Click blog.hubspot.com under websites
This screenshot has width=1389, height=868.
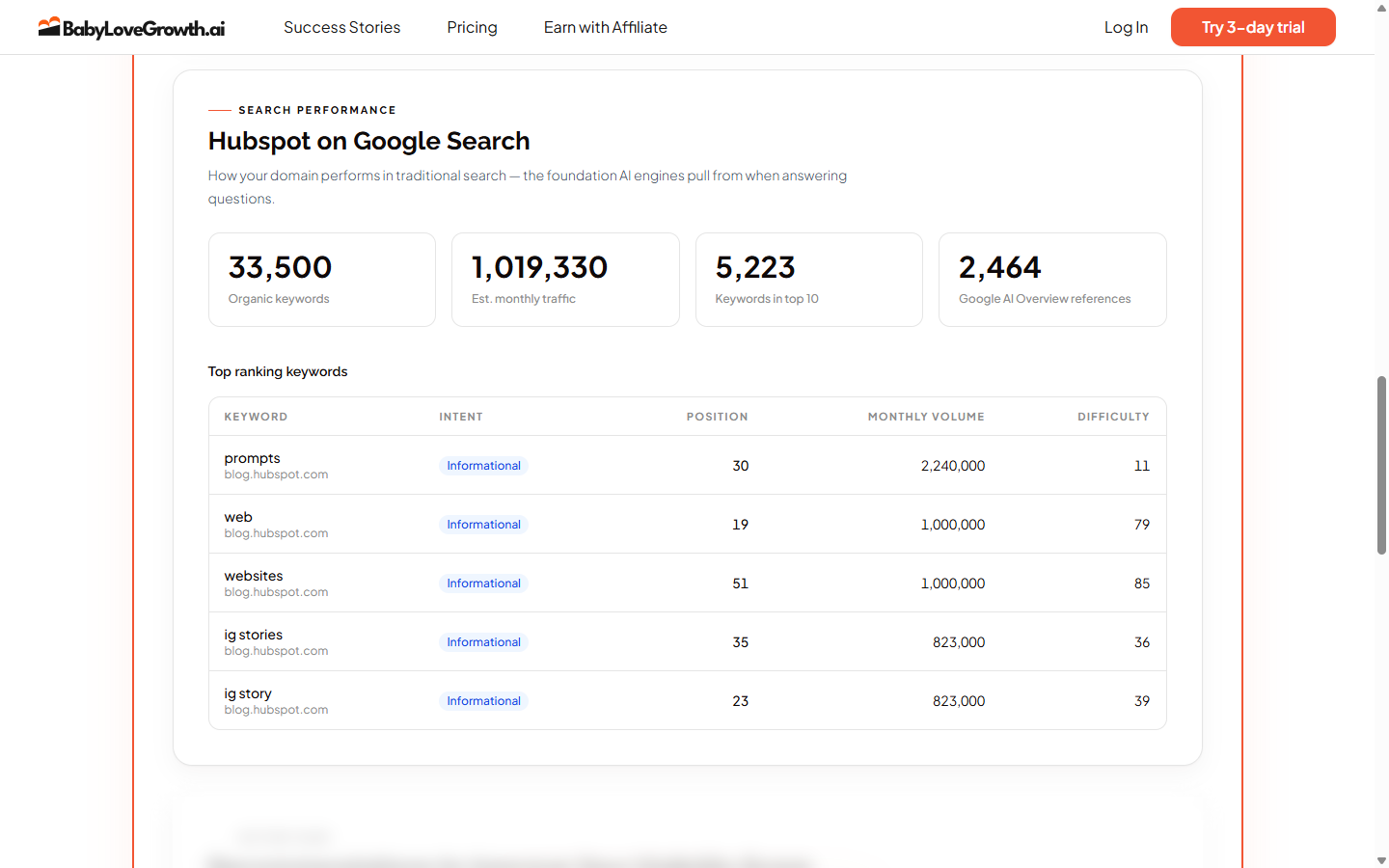coord(276,592)
